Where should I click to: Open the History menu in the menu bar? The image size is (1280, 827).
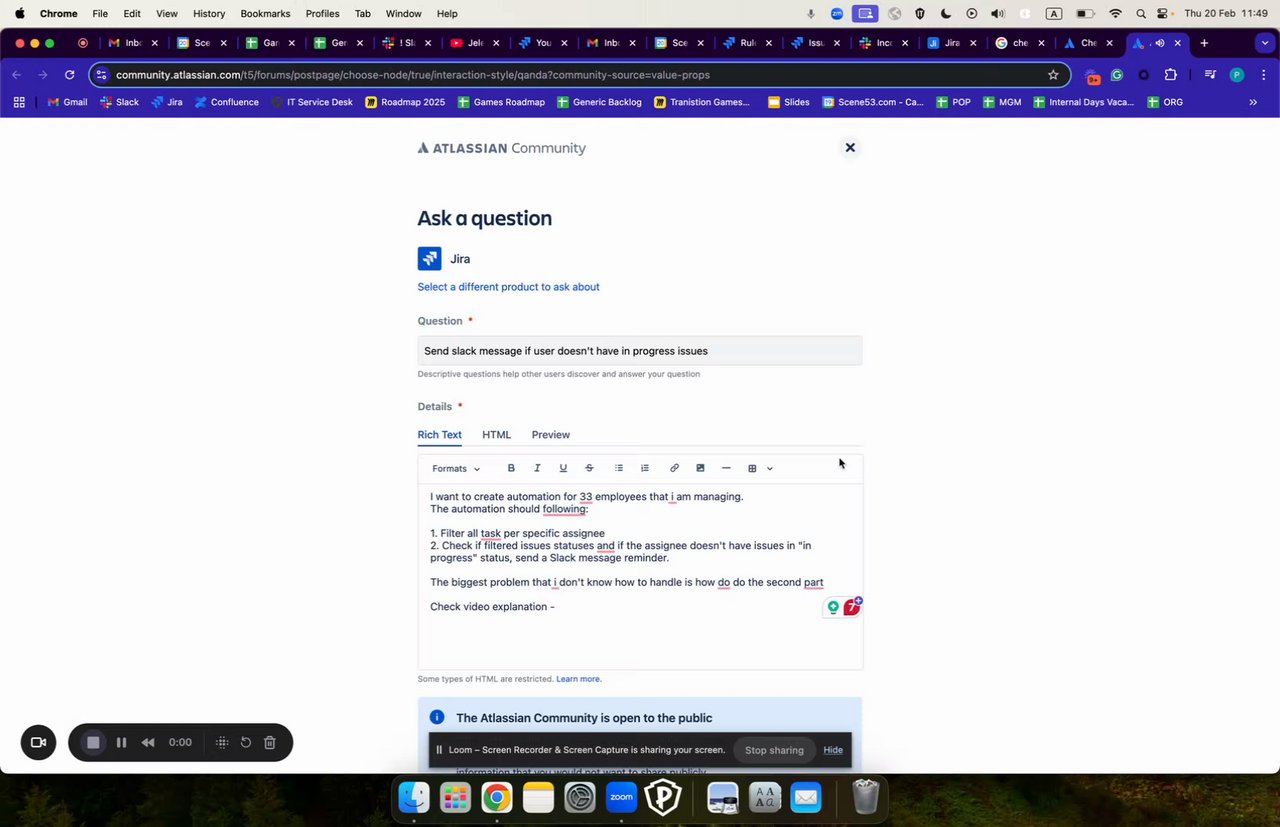pyautogui.click(x=209, y=14)
